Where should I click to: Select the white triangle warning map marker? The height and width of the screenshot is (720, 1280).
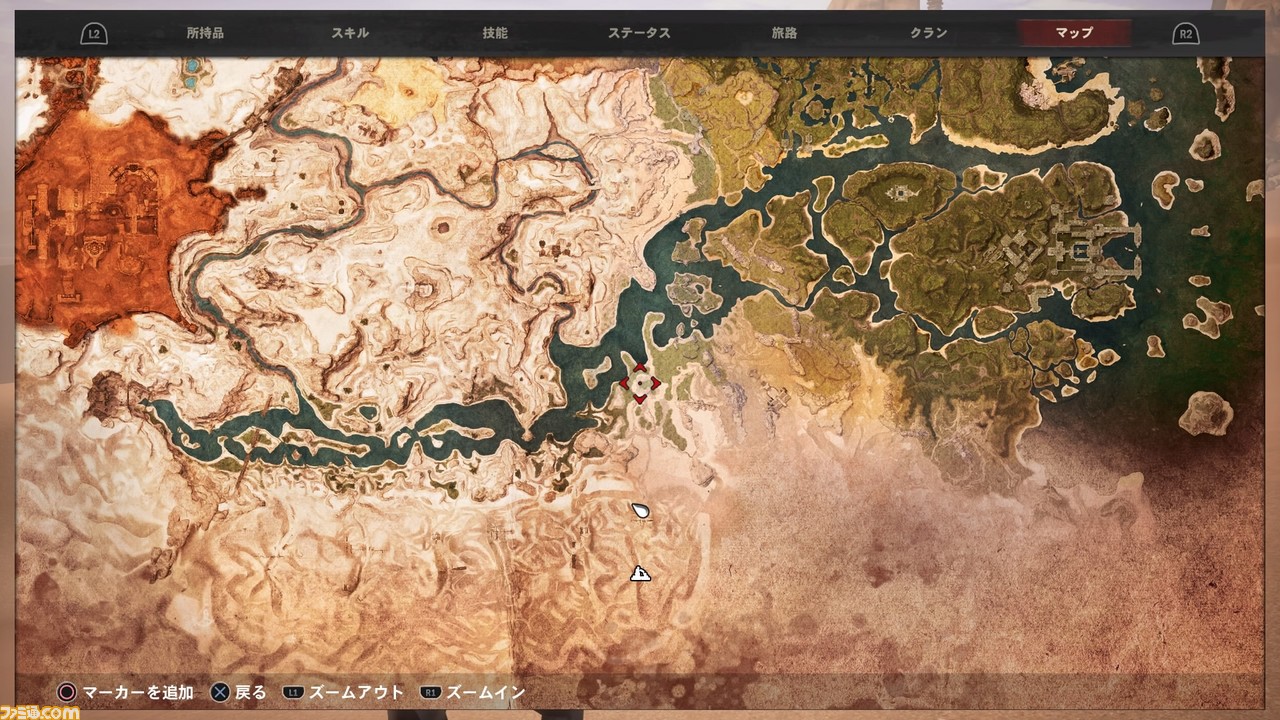(x=640, y=574)
